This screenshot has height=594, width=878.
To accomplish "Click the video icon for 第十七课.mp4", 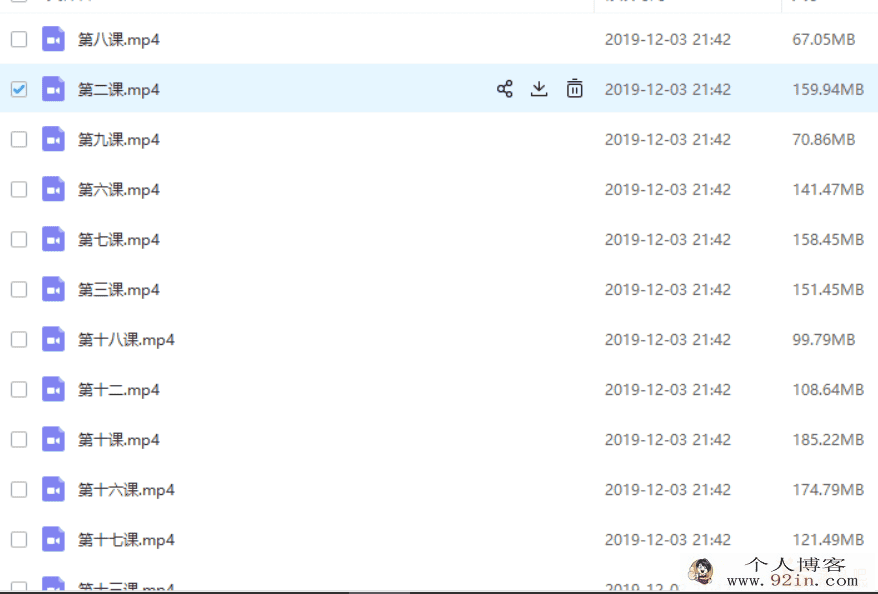I will tap(53, 539).
